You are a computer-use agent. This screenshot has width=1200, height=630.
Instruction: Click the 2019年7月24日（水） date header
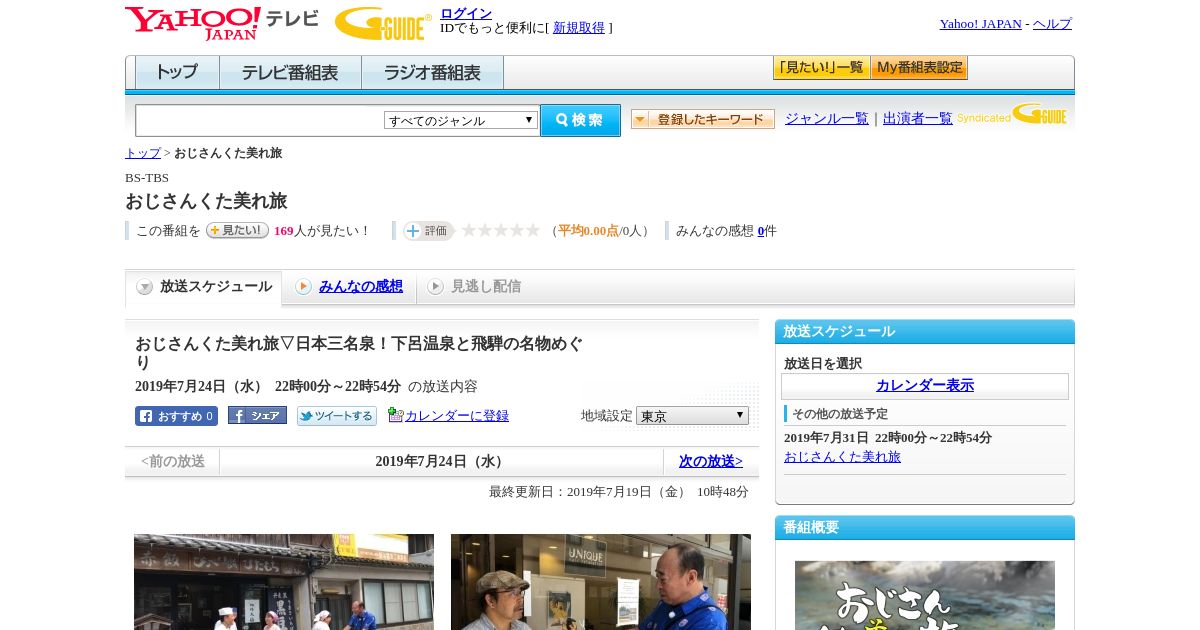click(441, 461)
